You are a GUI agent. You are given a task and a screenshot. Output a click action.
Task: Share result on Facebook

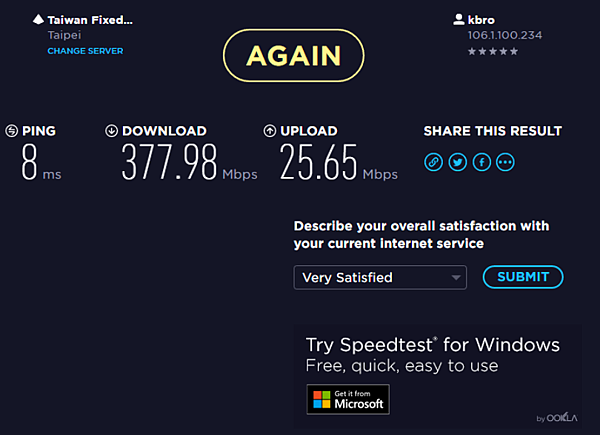pos(481,161)
